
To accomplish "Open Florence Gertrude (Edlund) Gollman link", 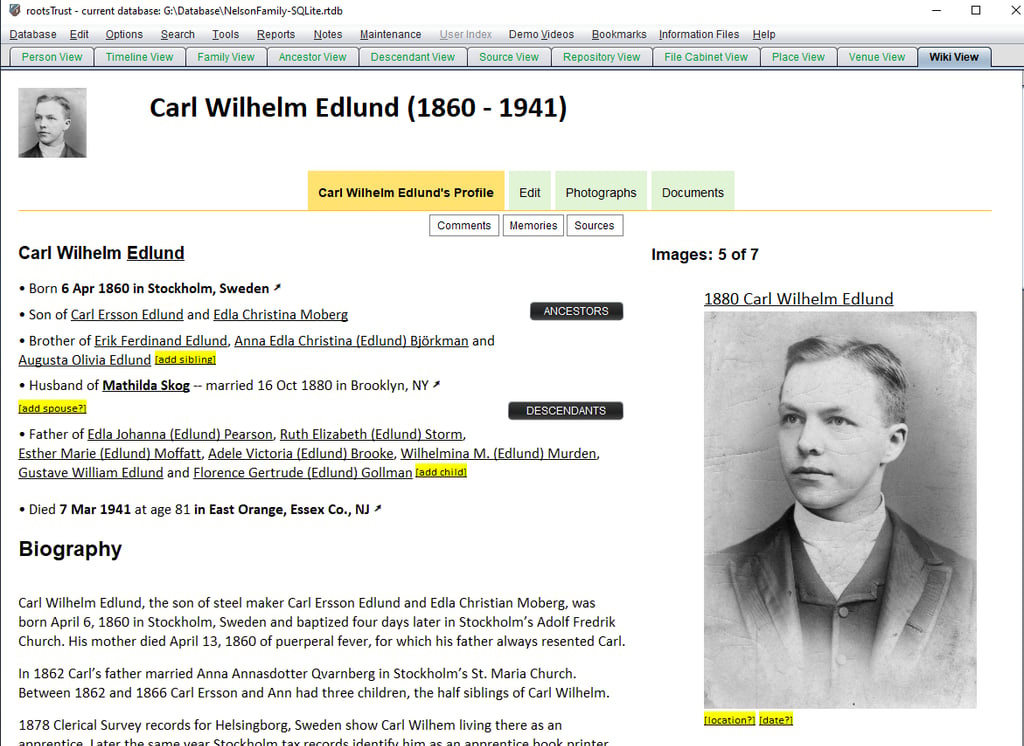I will point(302,472).
